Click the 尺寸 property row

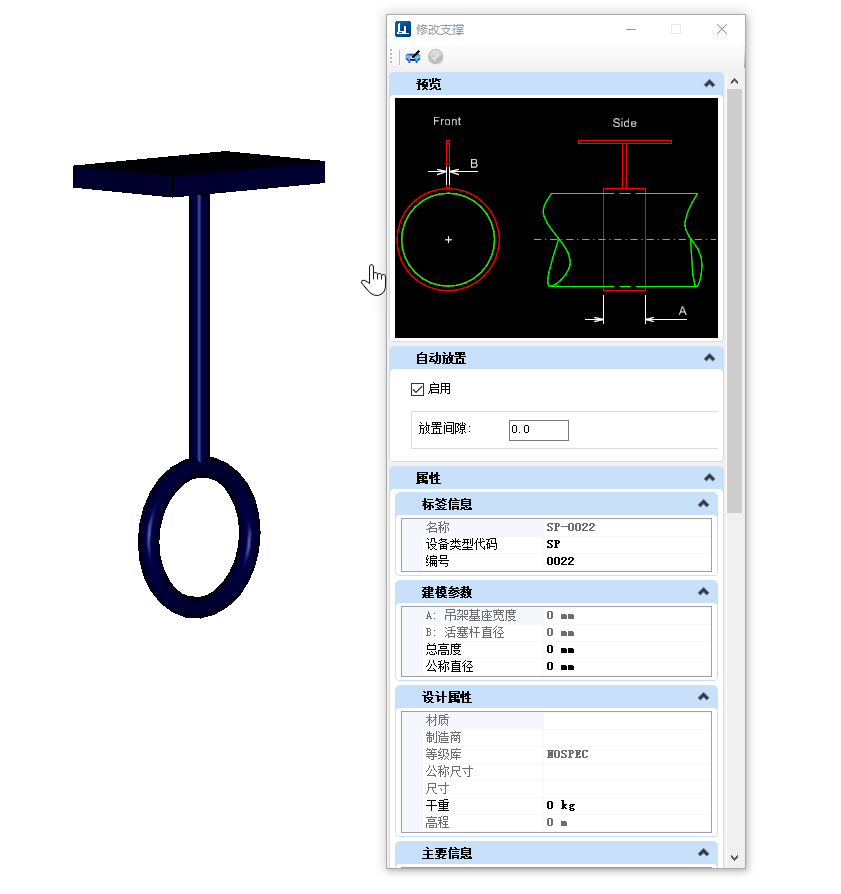556,789
